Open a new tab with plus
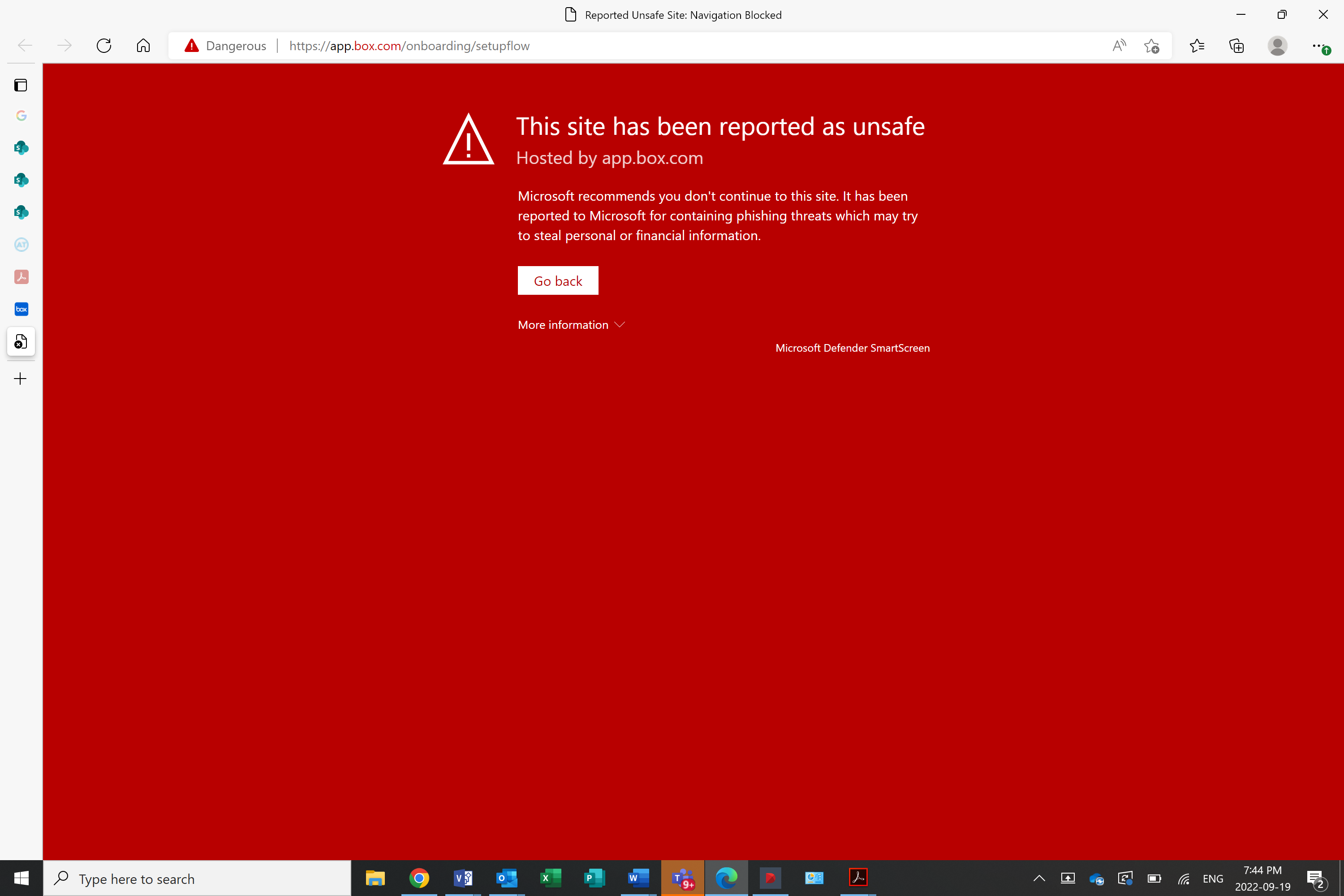The height and width of the screenshot is (896, 1344). click(21, 379)
